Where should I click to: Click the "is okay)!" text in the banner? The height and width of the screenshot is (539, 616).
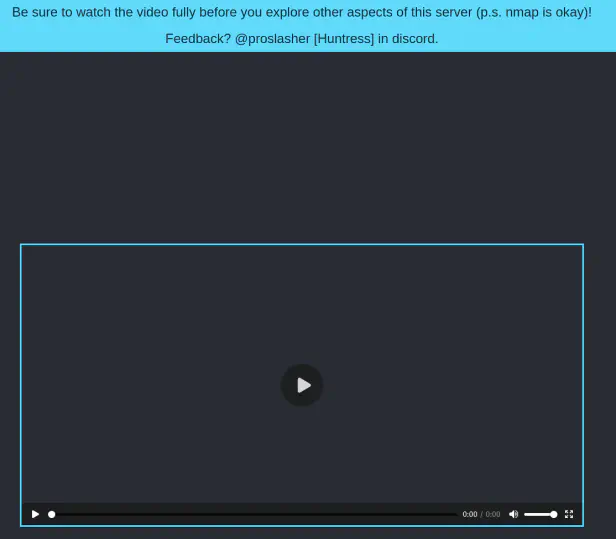pyautogui.click(x=561, y=12)
